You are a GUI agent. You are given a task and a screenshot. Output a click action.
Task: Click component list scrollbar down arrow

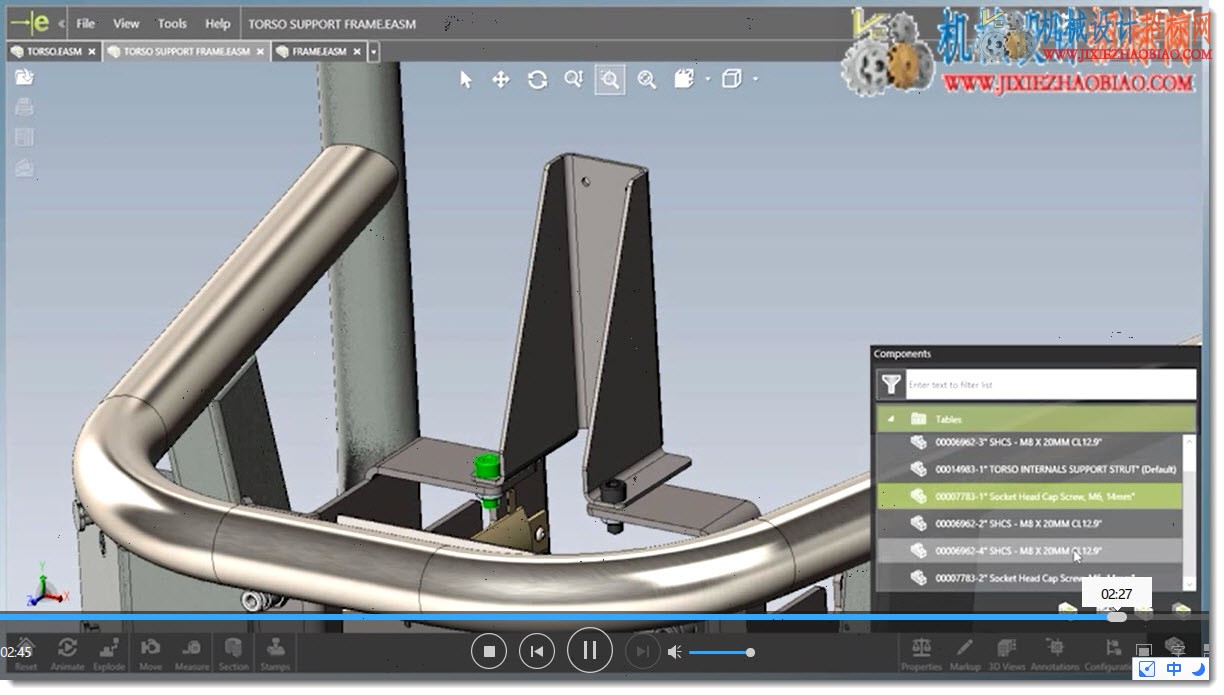click(1189, 583)
